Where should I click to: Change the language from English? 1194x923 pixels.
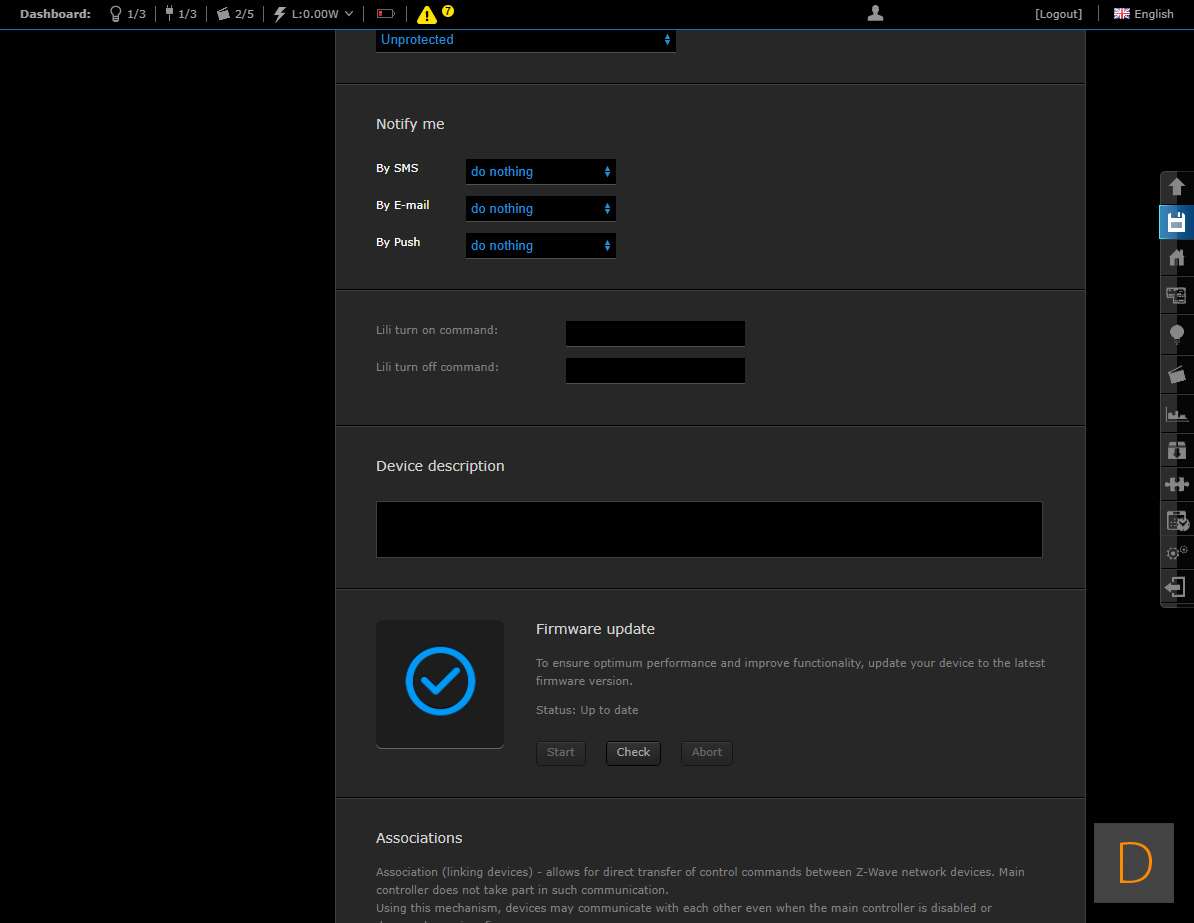1144,14
